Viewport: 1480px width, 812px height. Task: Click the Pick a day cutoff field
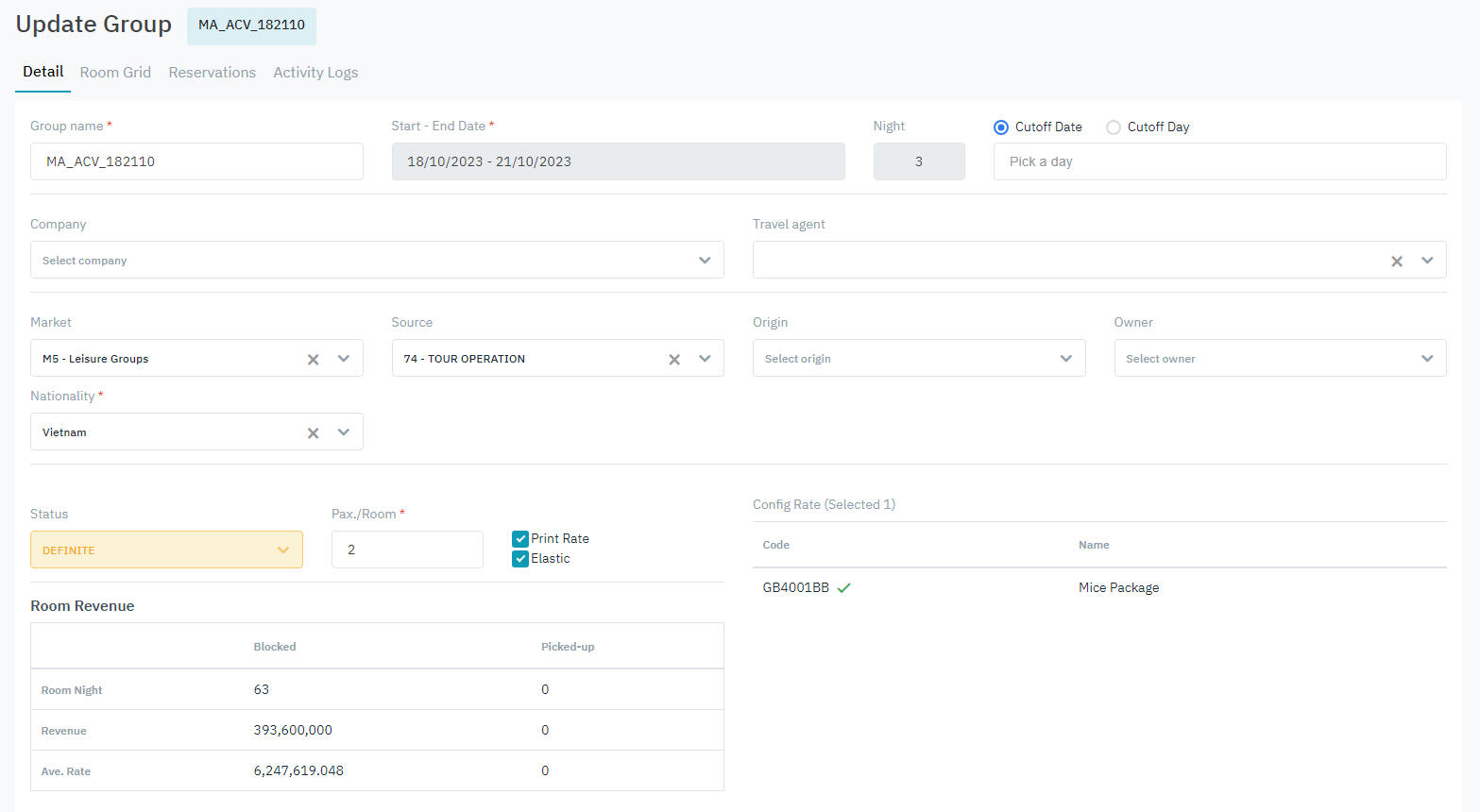(1218, 161)
